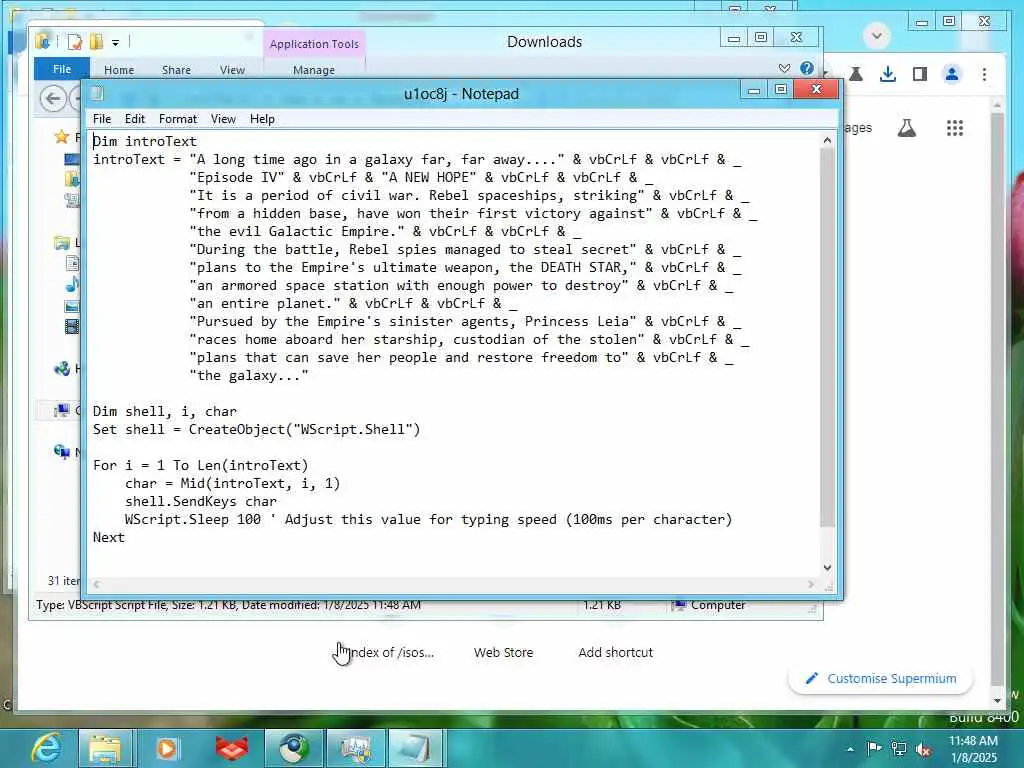1024x768 pixels.
Task: Click New Folder icon in Explorer quick access toolbar
Action: [x=97, y=42]
